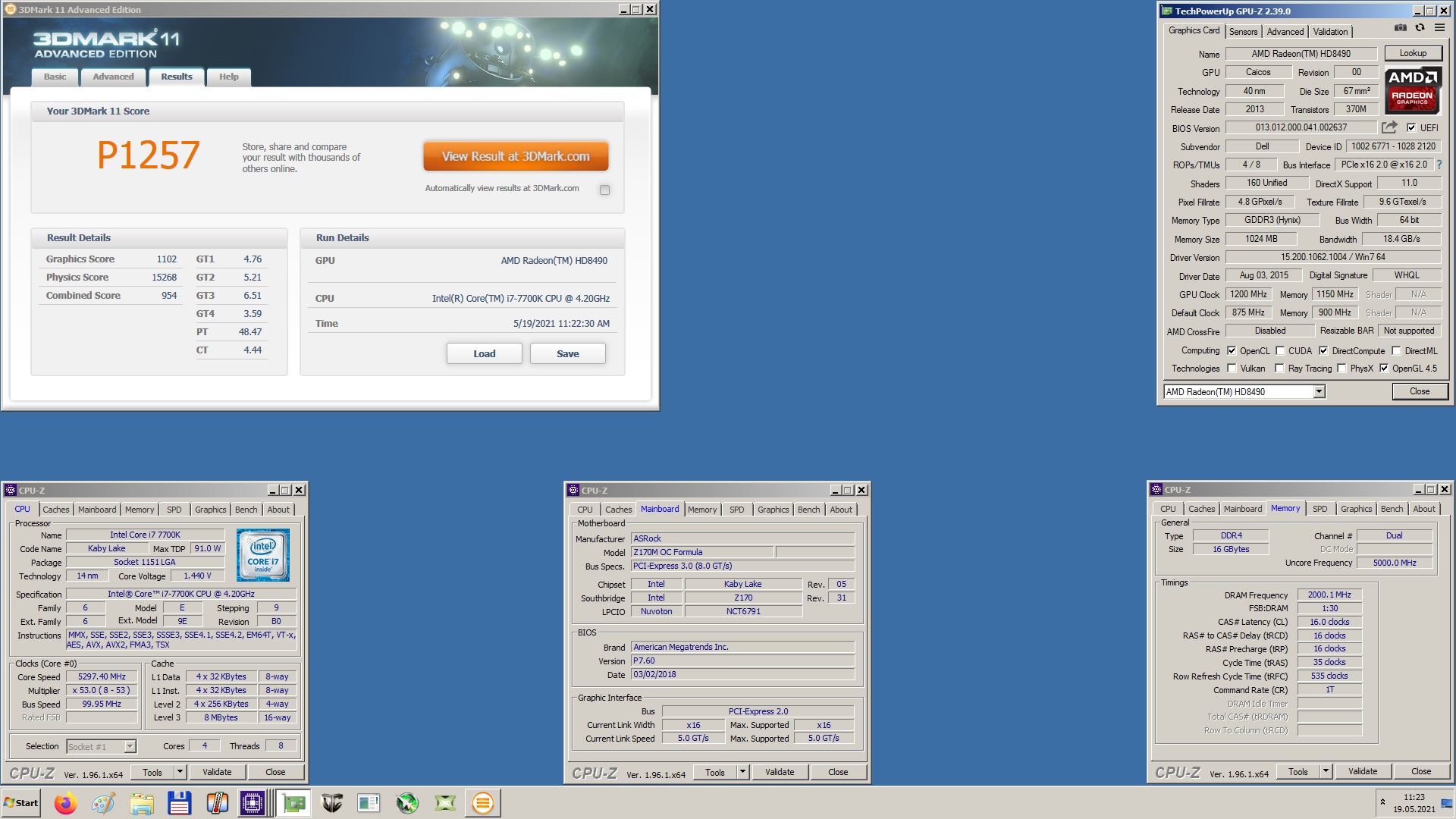Image resolution: width=1456 pixels, height=819 pixels.
Task: Click the Intel Core i7 logo in CPU-Z
Action: [x=262, y=555]
